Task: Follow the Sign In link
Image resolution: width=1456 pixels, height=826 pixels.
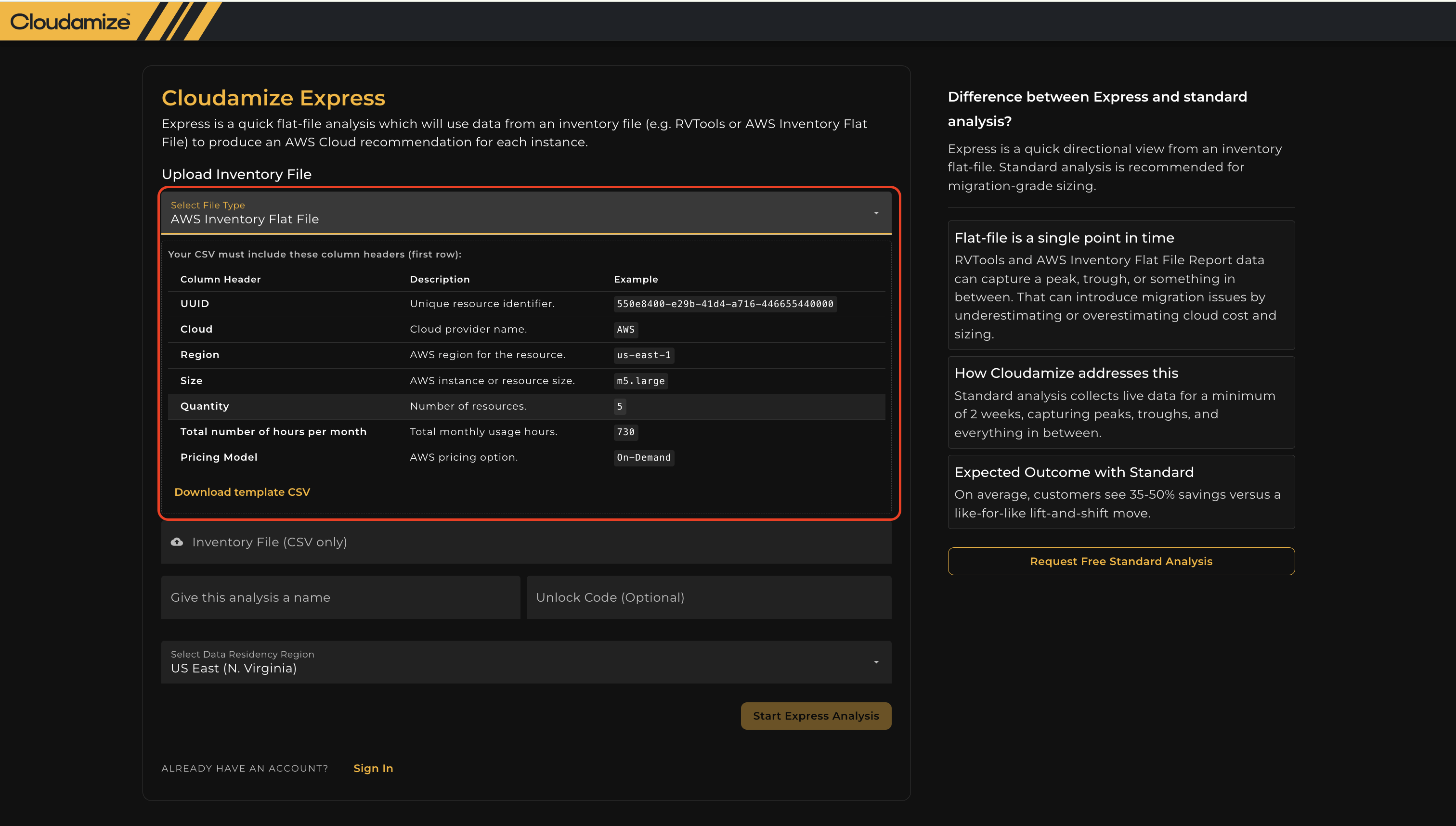Action: [373, 768]
